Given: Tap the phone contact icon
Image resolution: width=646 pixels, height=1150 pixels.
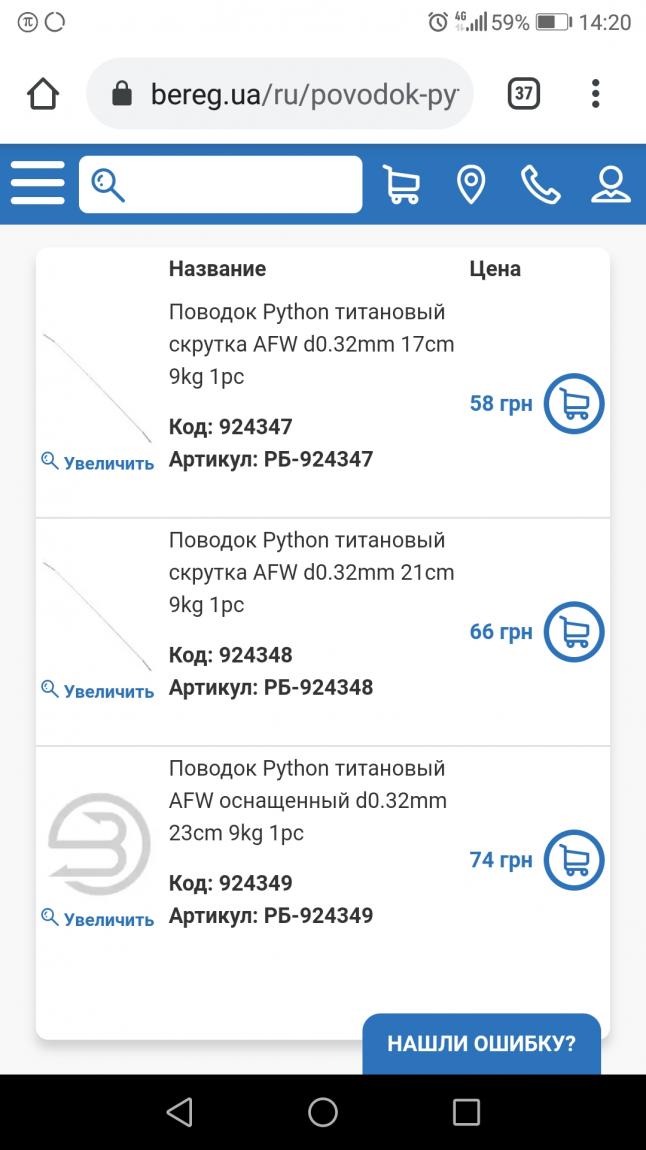Looking at the screenshot, I should 540,184.
